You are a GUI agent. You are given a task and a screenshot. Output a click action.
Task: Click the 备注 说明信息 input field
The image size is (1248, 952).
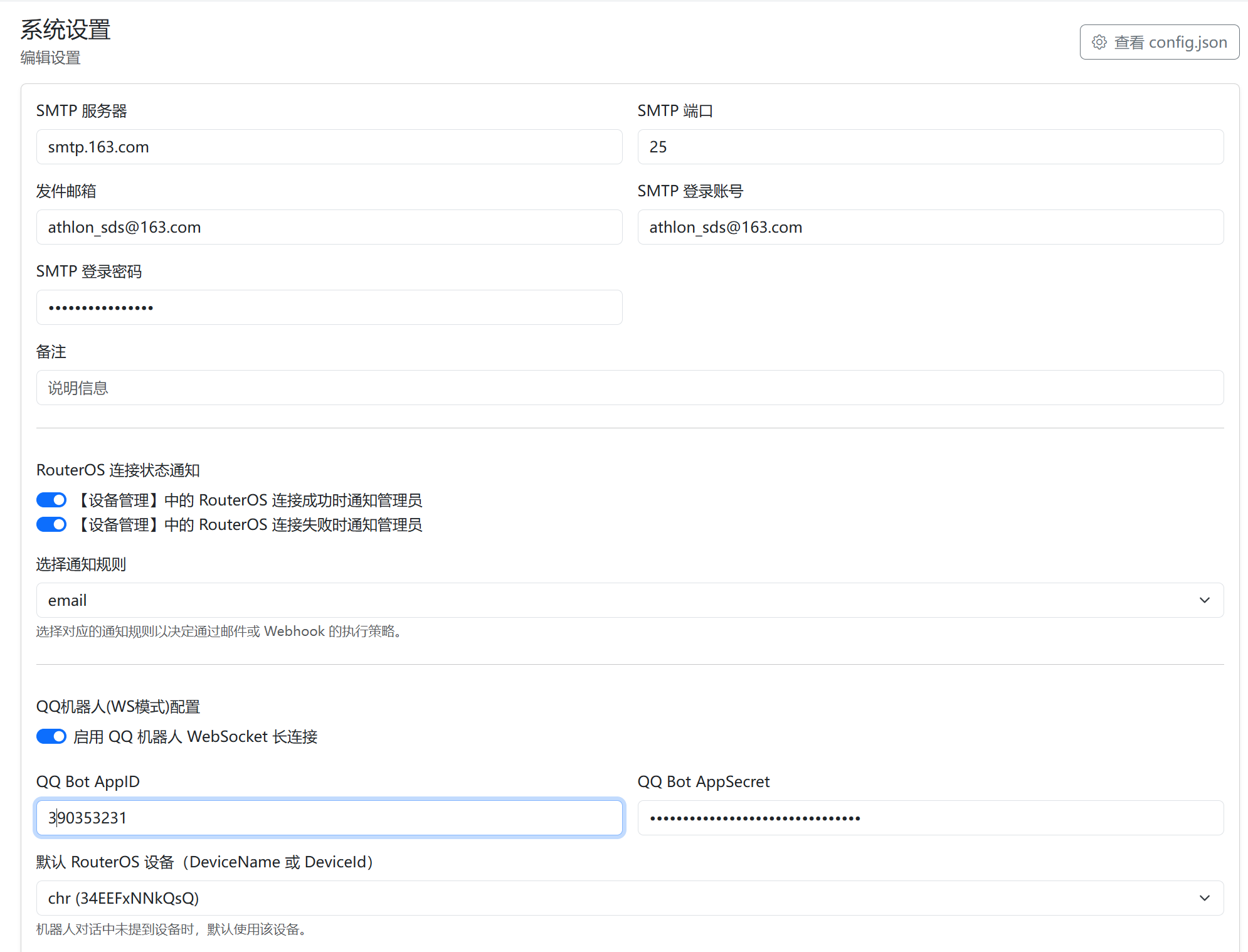click(629, 388)
